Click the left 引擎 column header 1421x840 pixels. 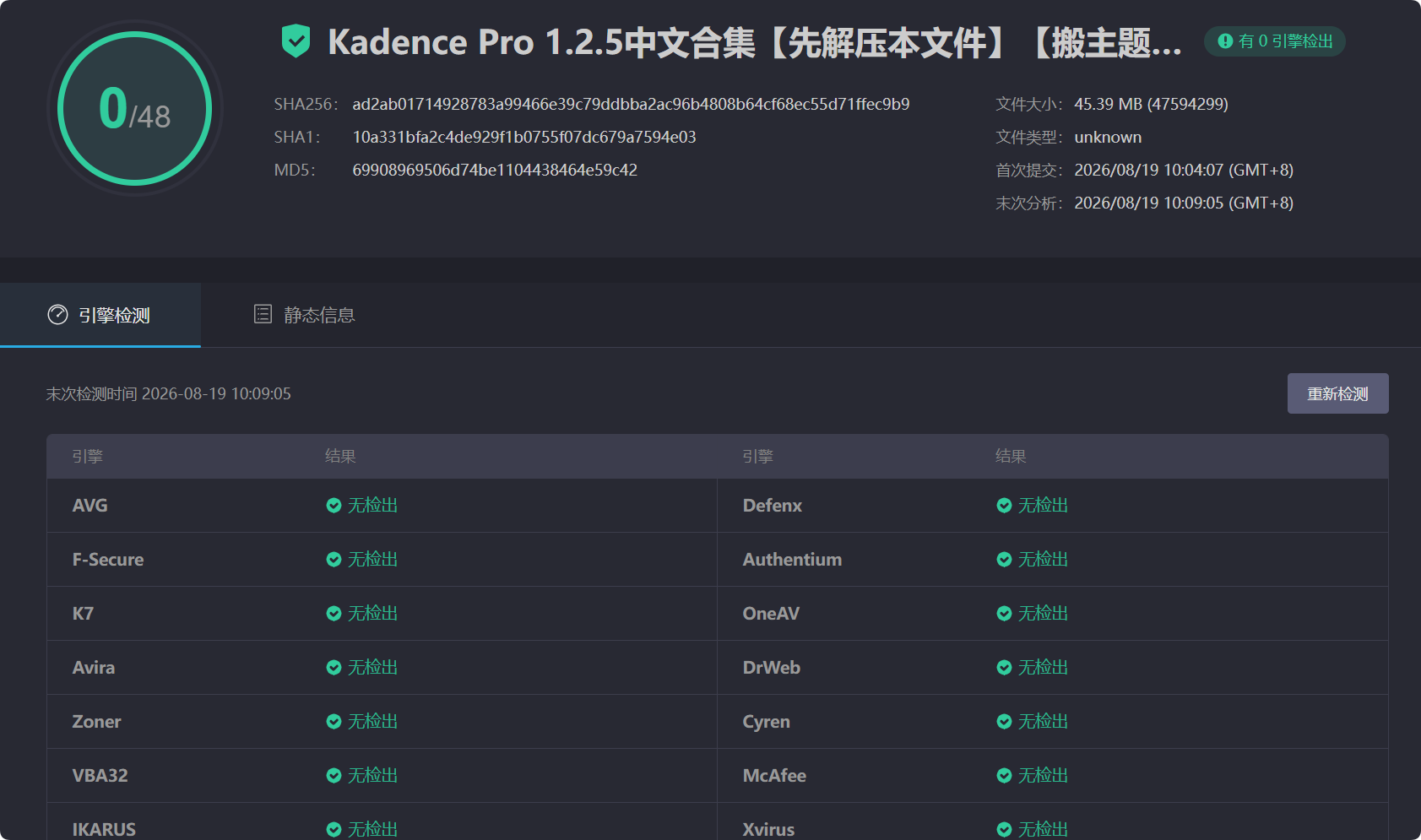88,457
